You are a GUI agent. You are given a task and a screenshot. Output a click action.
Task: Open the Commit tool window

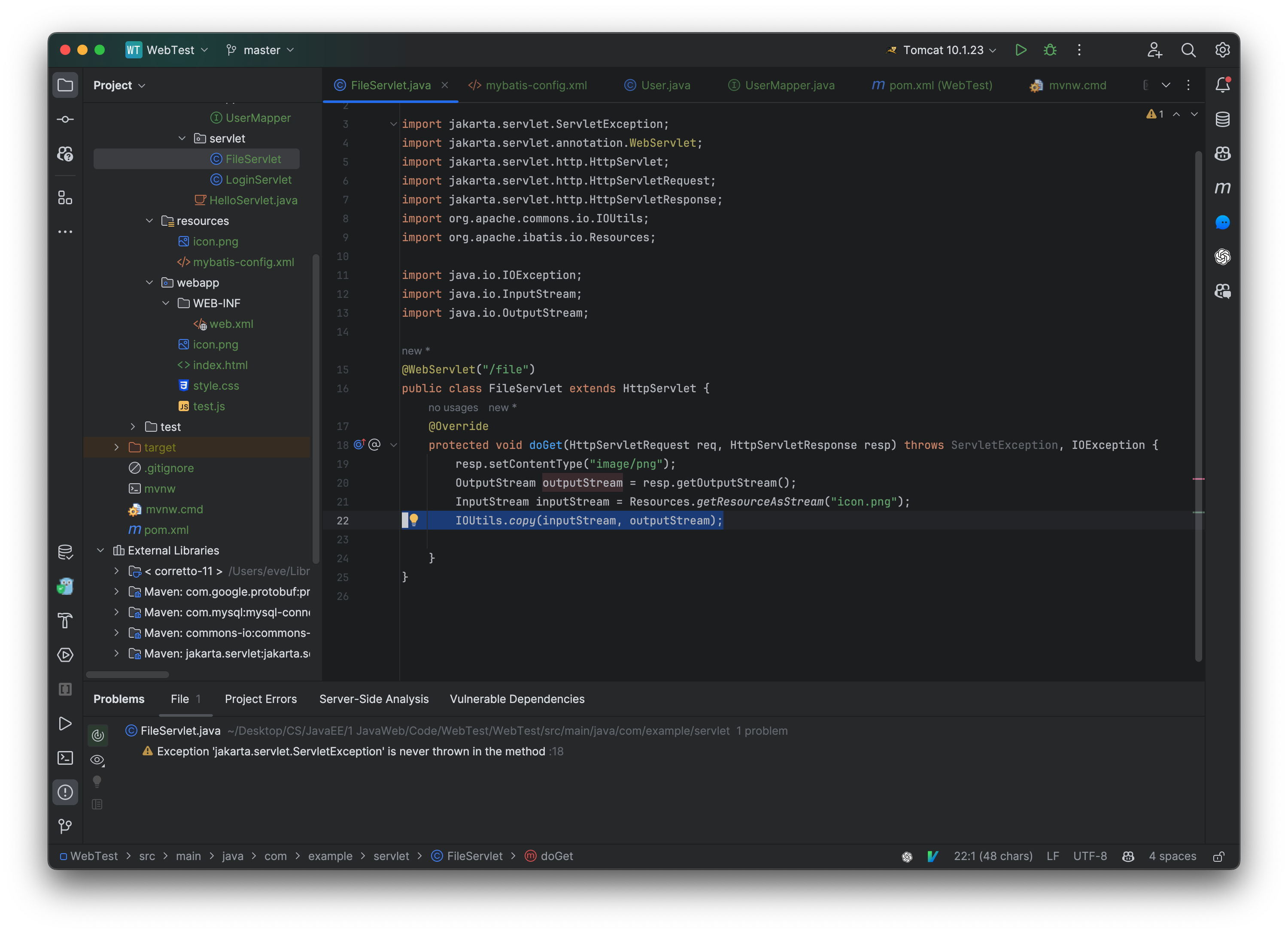pos(65,119)
